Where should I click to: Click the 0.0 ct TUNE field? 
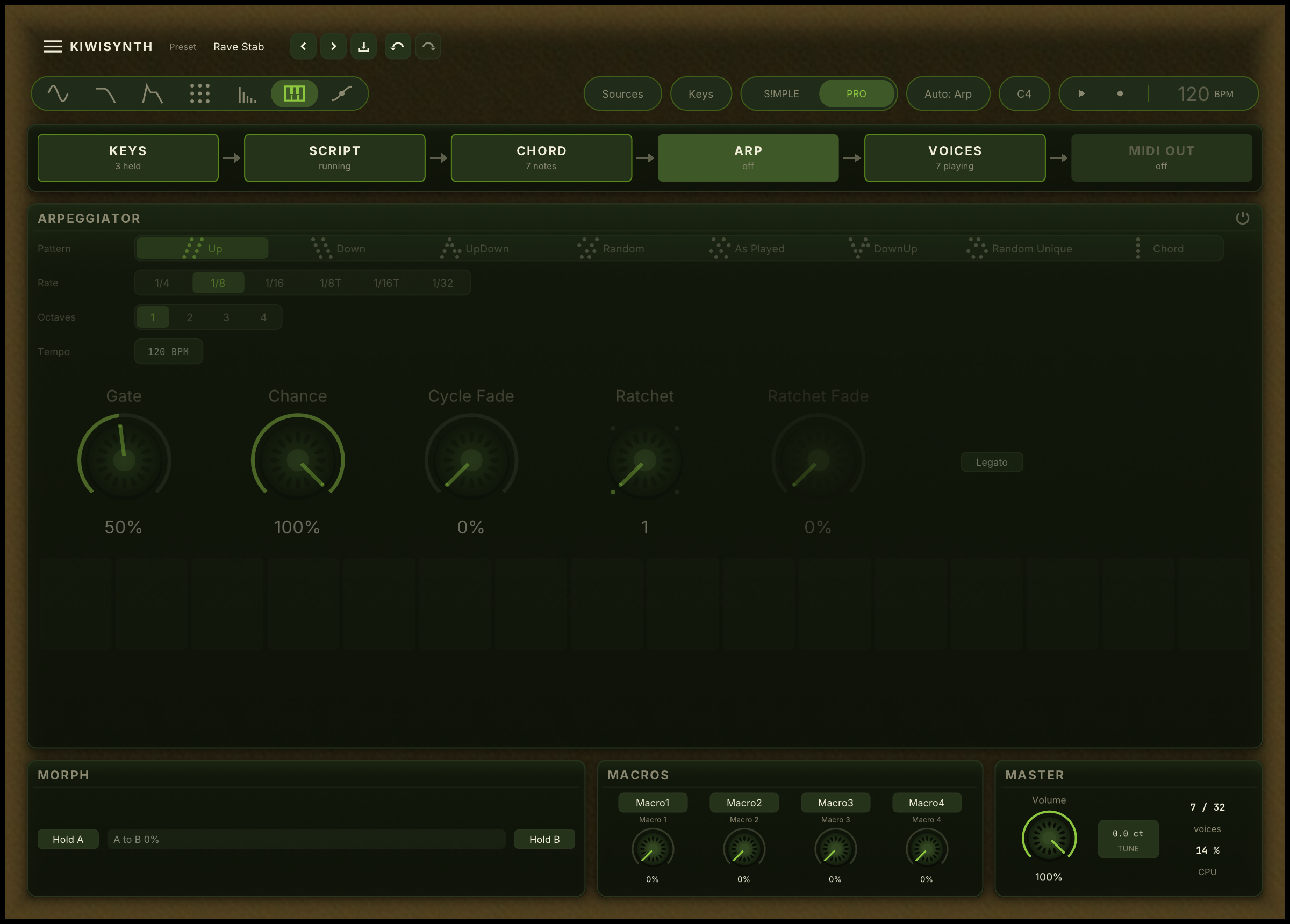(1128, 839)
